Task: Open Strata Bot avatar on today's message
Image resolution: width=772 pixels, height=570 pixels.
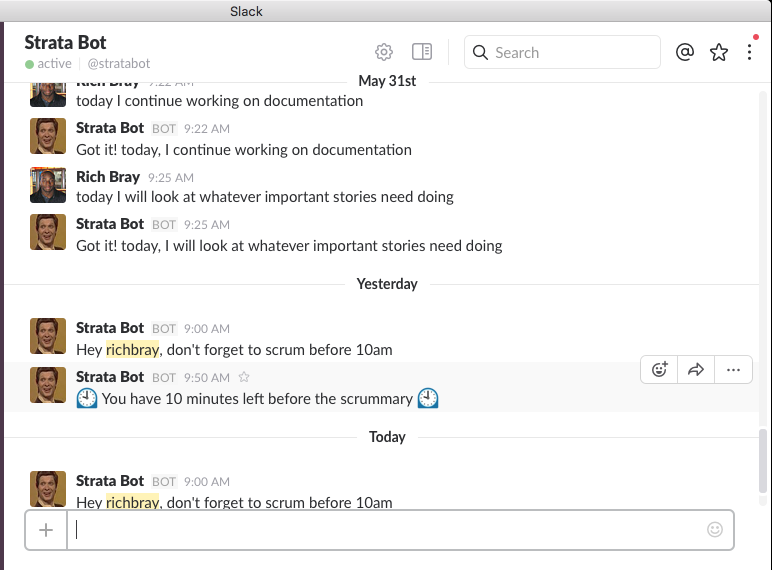Action: [x=48, y=489]
